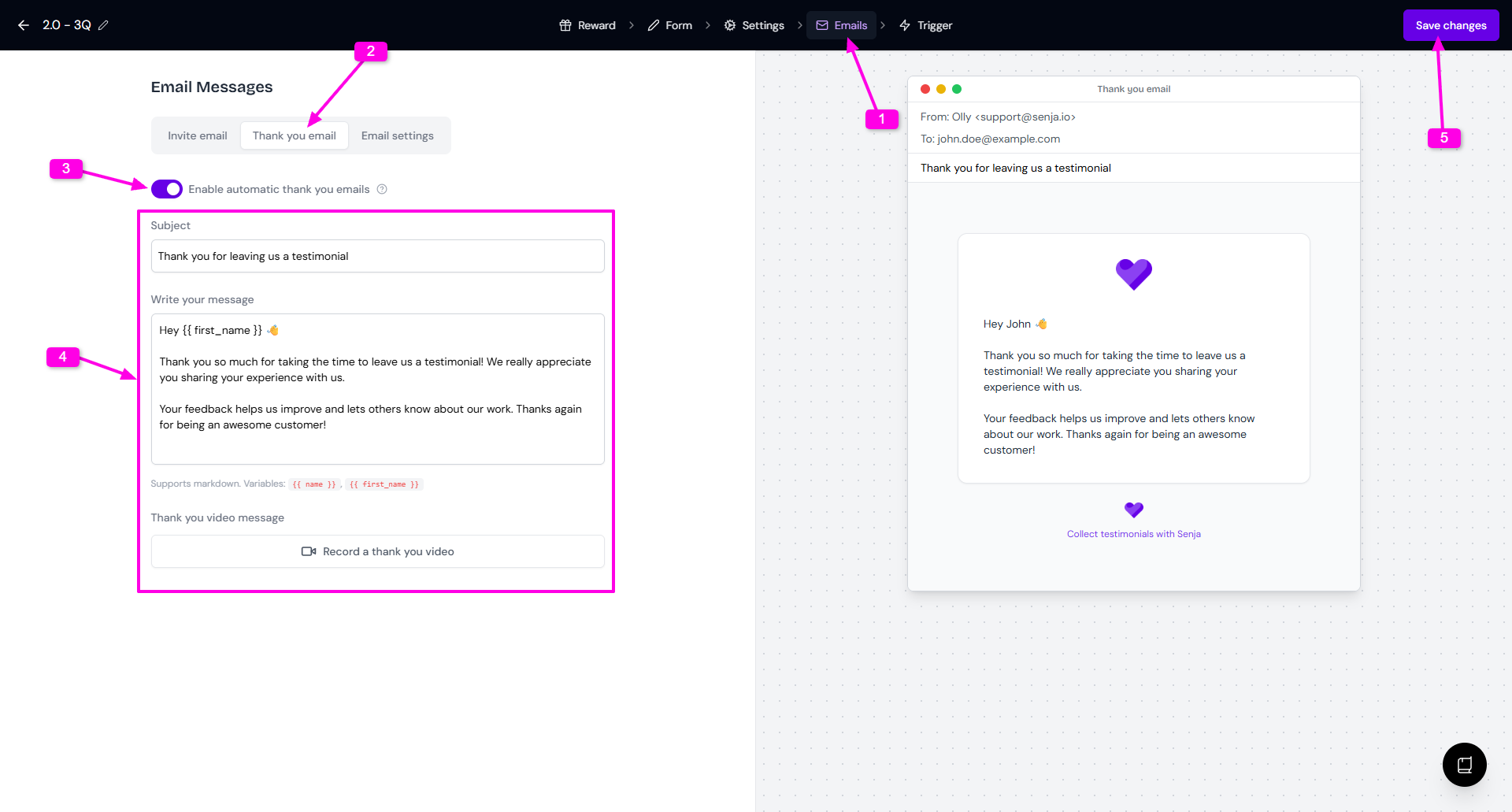The height and width of the screenshot is (812, 1512).
Task: Go to the Form step
Action: (669, 25)
